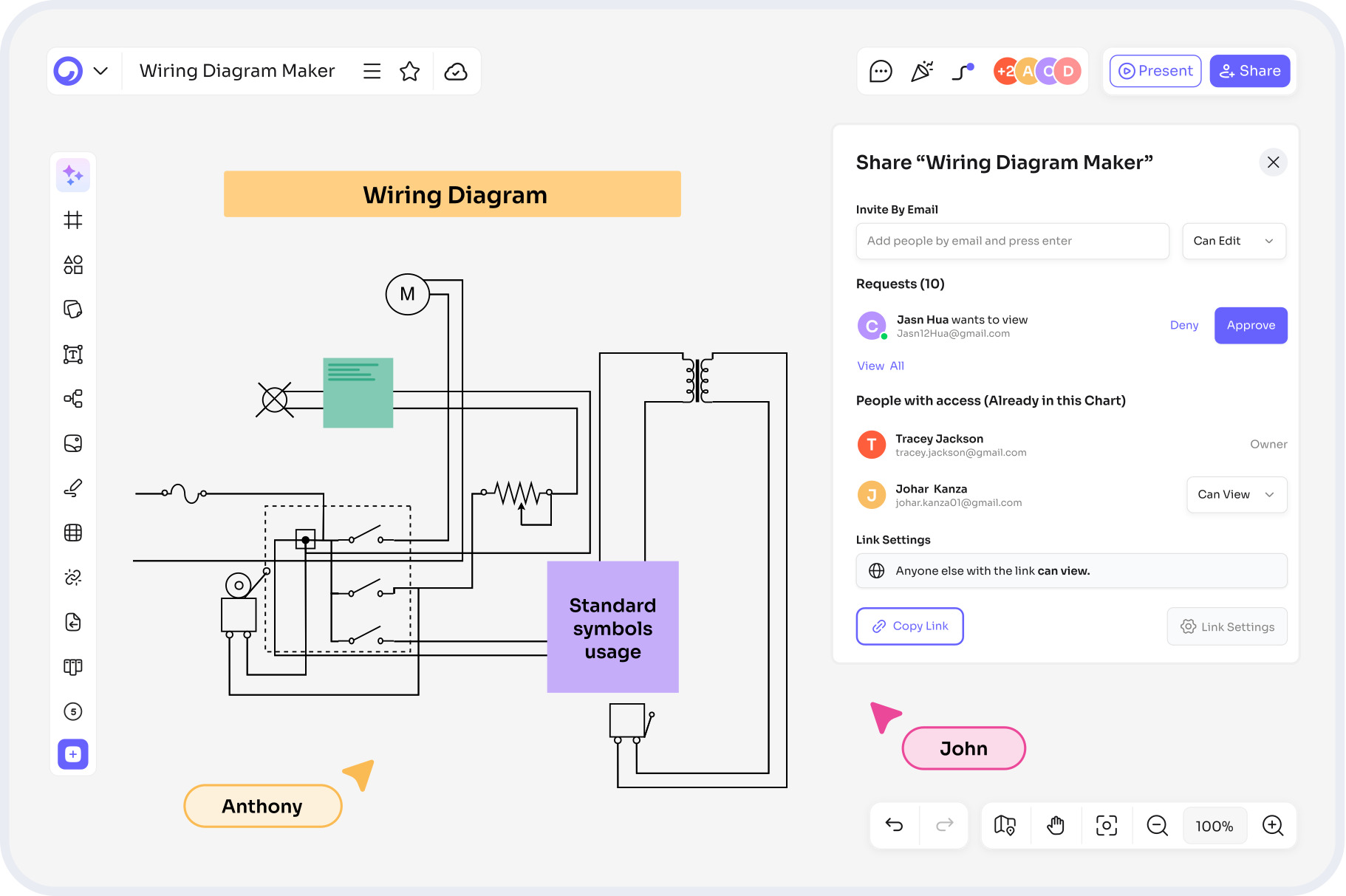
Task: Expand the logo dropdown chevron
Action: (101, 72)
